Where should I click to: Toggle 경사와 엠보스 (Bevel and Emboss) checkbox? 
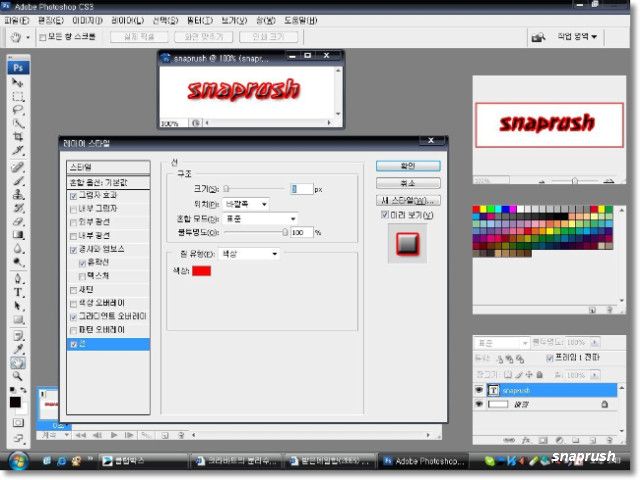pyautogui.click(x=73, y=250)
